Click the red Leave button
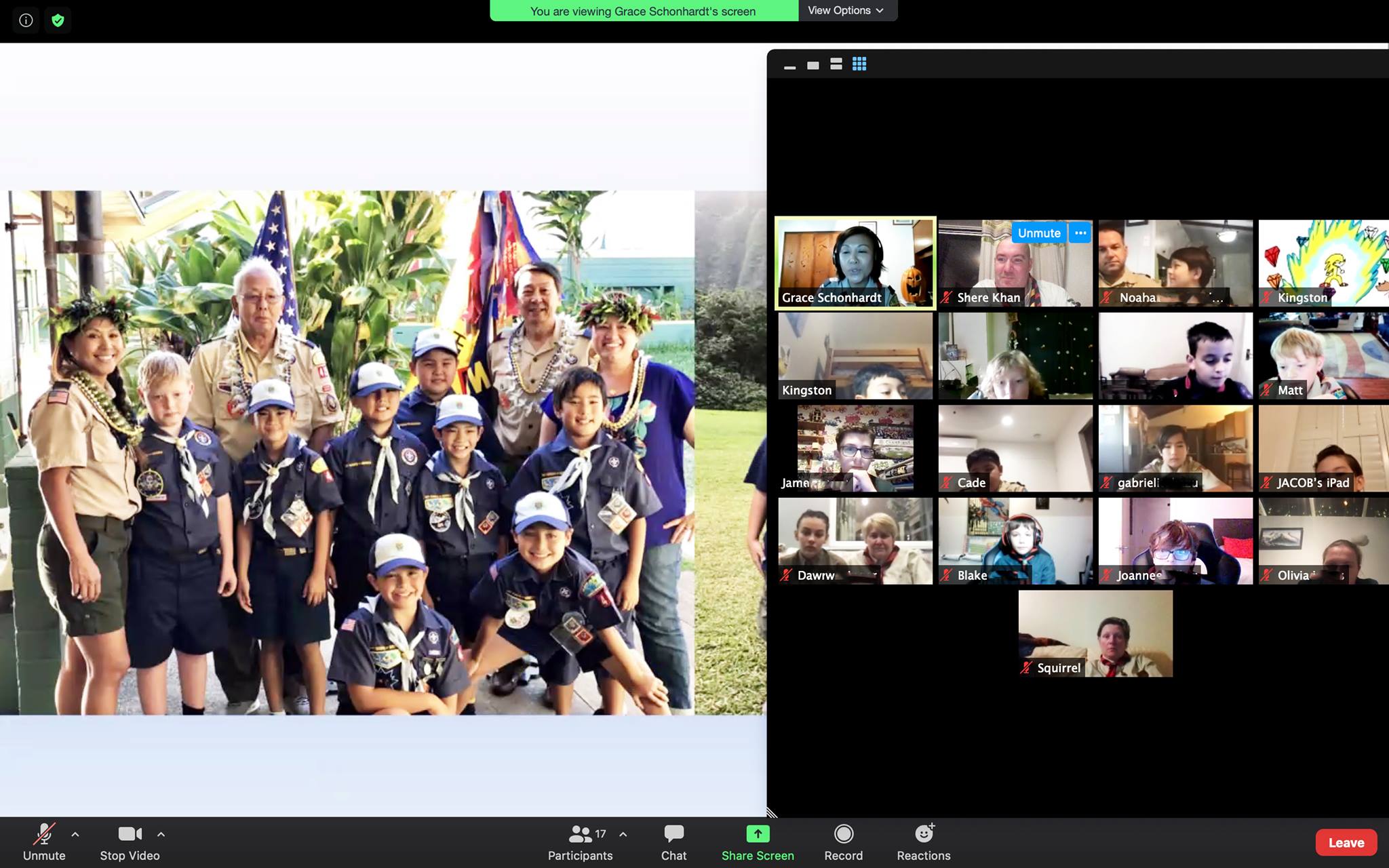Image resolution: width=1389 pixels, height=868 pixels. pos(1346,842)
